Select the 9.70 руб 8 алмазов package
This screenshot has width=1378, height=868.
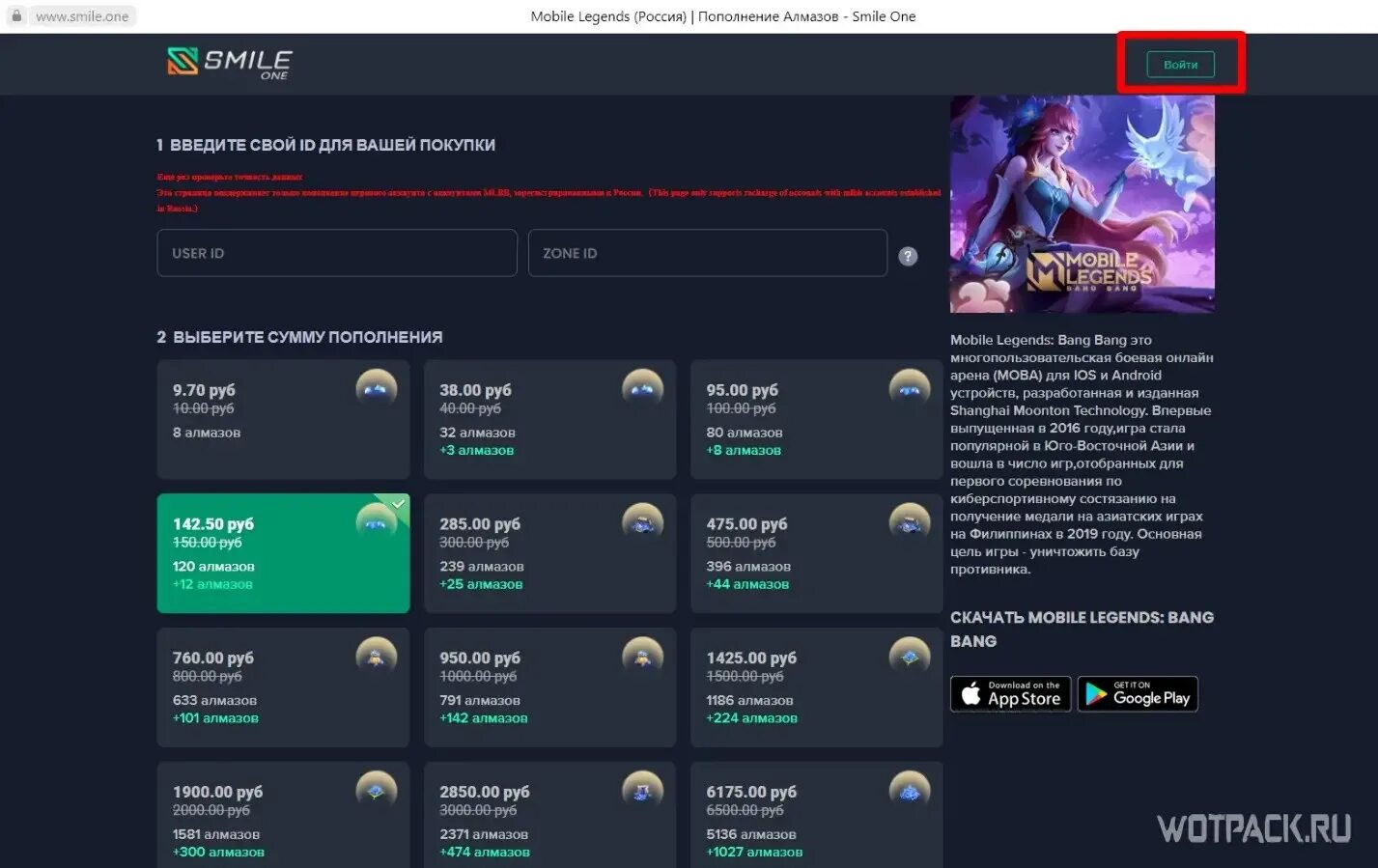pyautogui.click(x=283, y=420)
